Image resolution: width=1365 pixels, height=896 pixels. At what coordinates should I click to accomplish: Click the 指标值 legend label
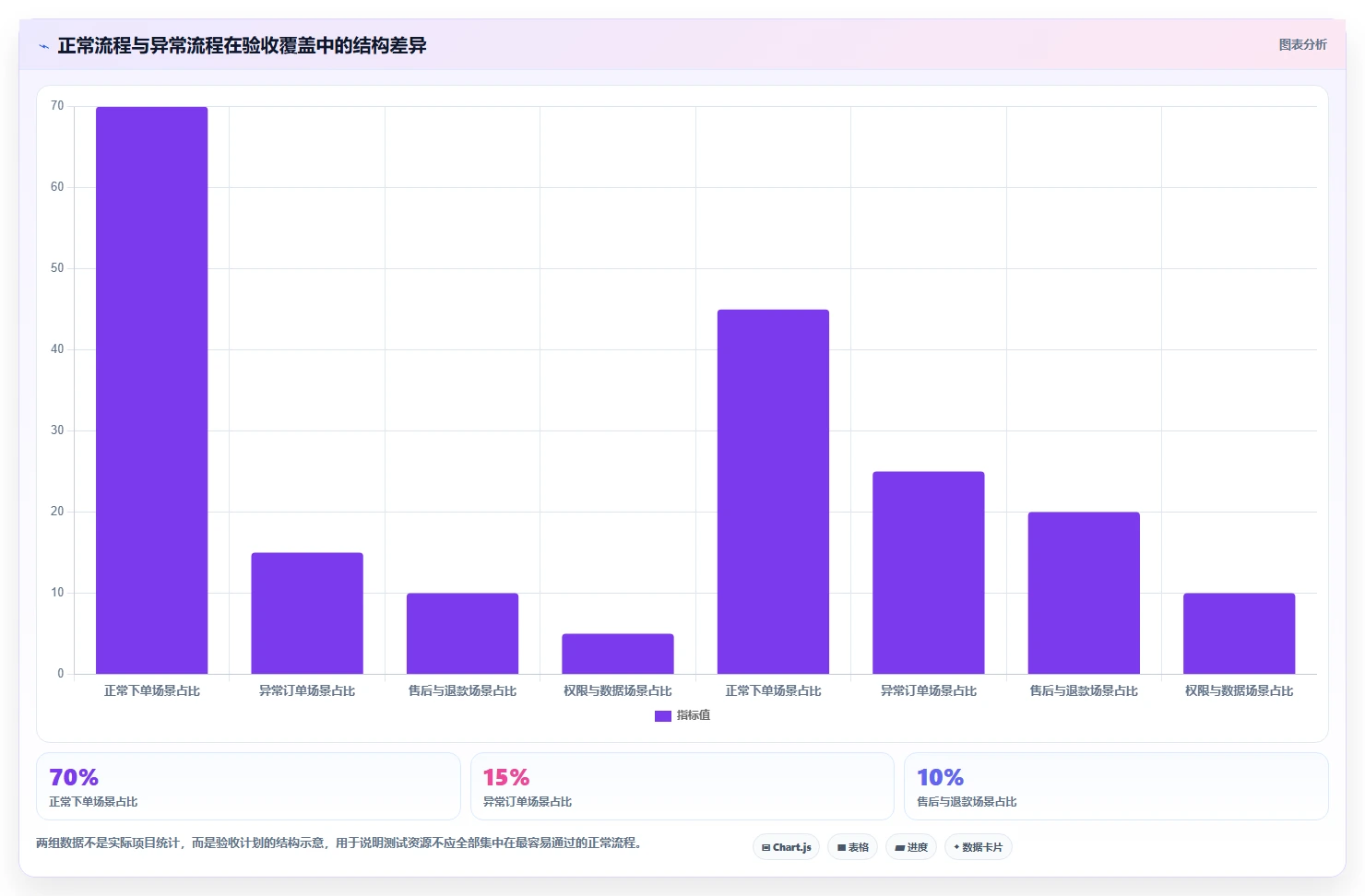(694, 715)
